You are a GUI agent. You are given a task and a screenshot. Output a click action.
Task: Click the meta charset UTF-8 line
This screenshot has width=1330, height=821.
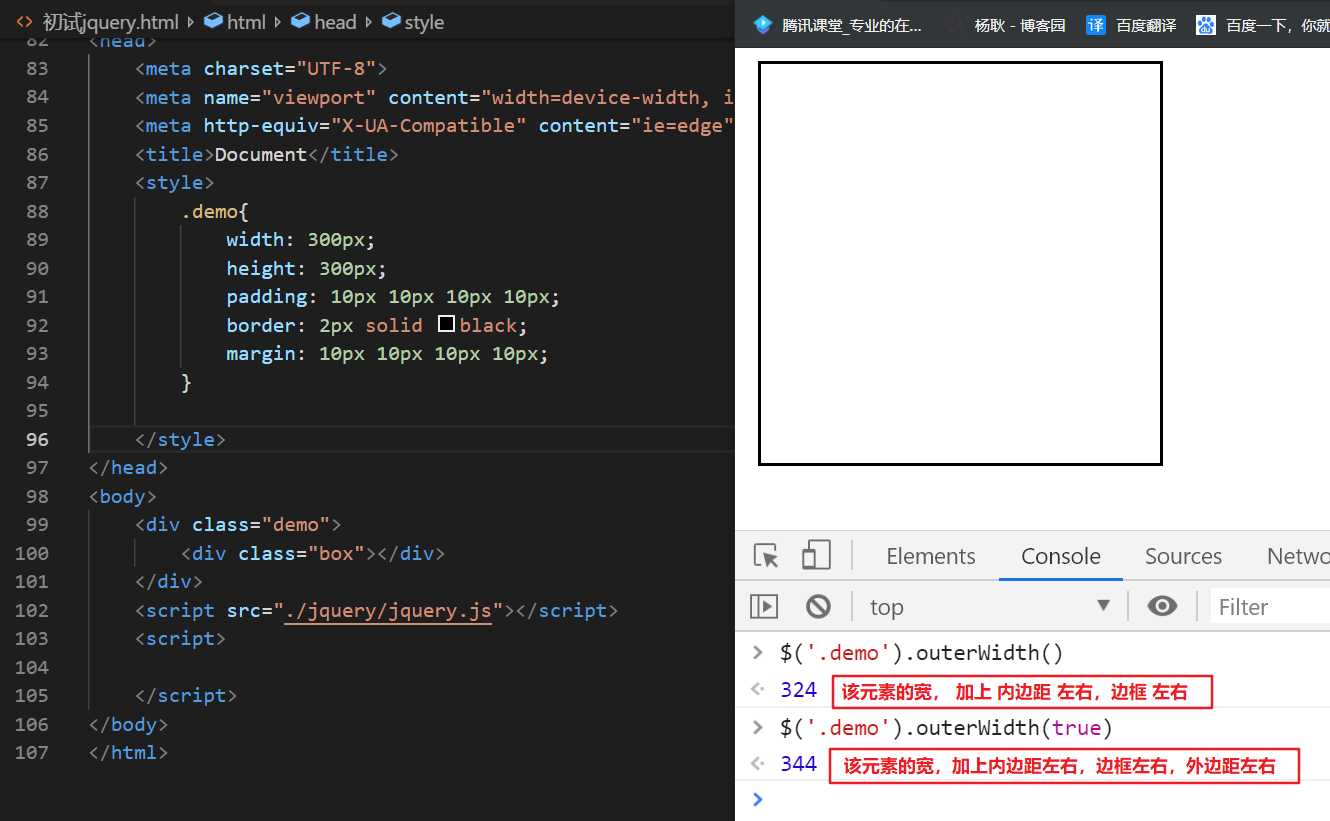coord(261,68)
